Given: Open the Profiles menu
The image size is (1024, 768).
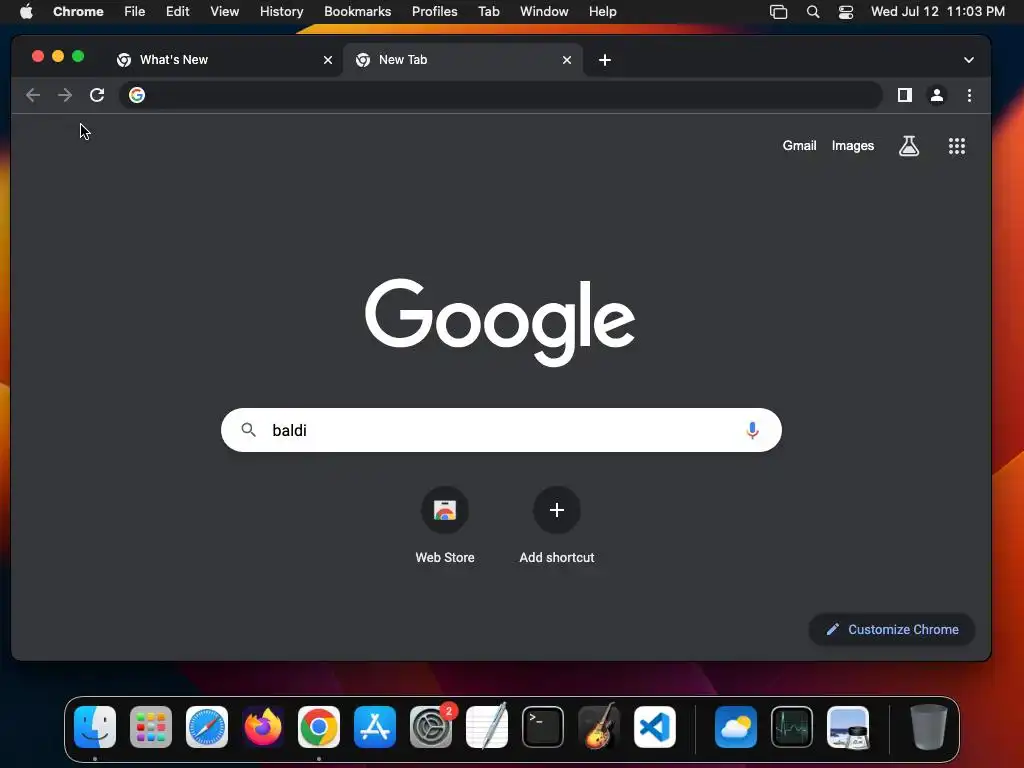Looking at the screenshot, I should [x=434, y=12].
